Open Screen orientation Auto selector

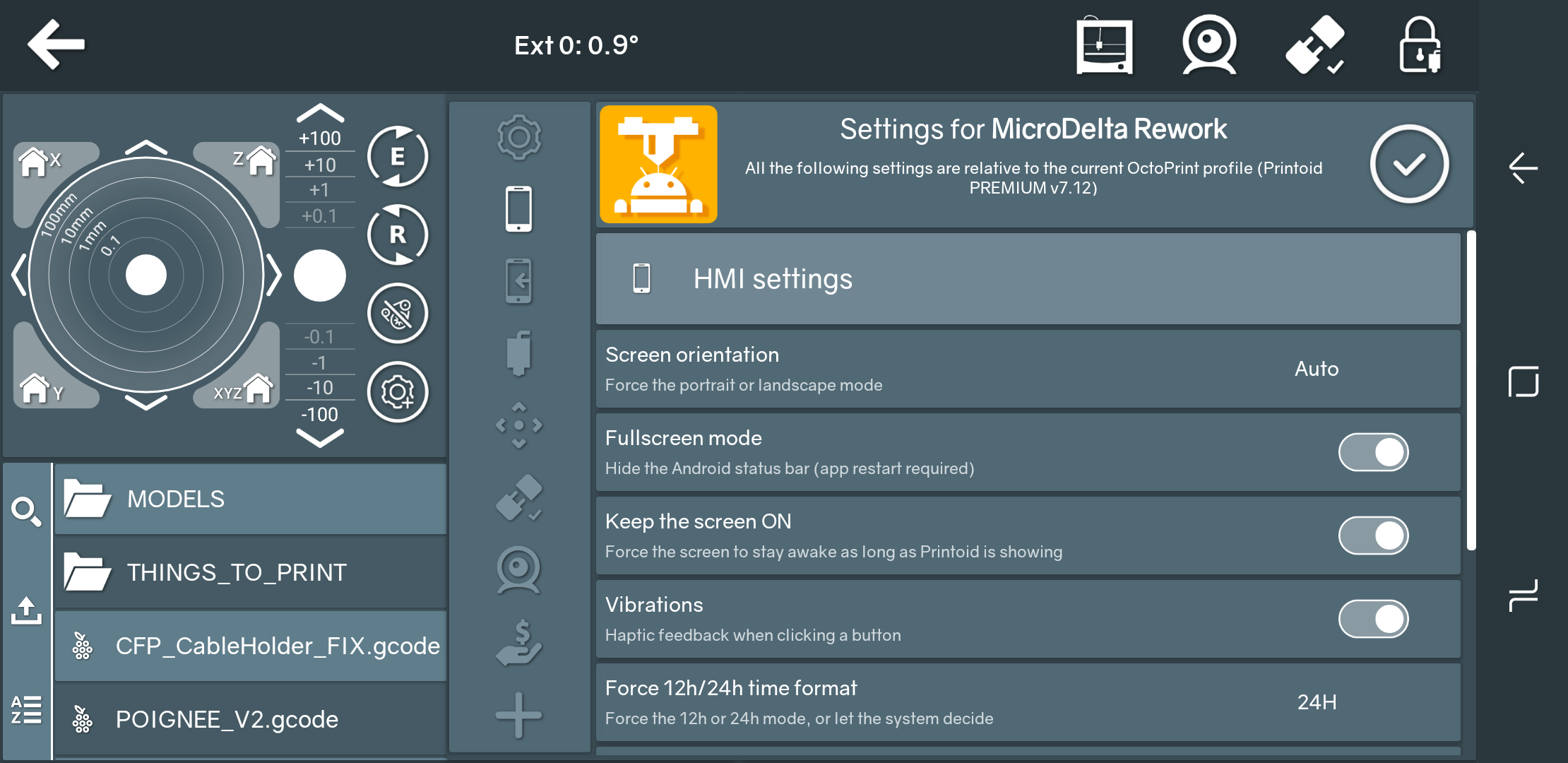1316,369
